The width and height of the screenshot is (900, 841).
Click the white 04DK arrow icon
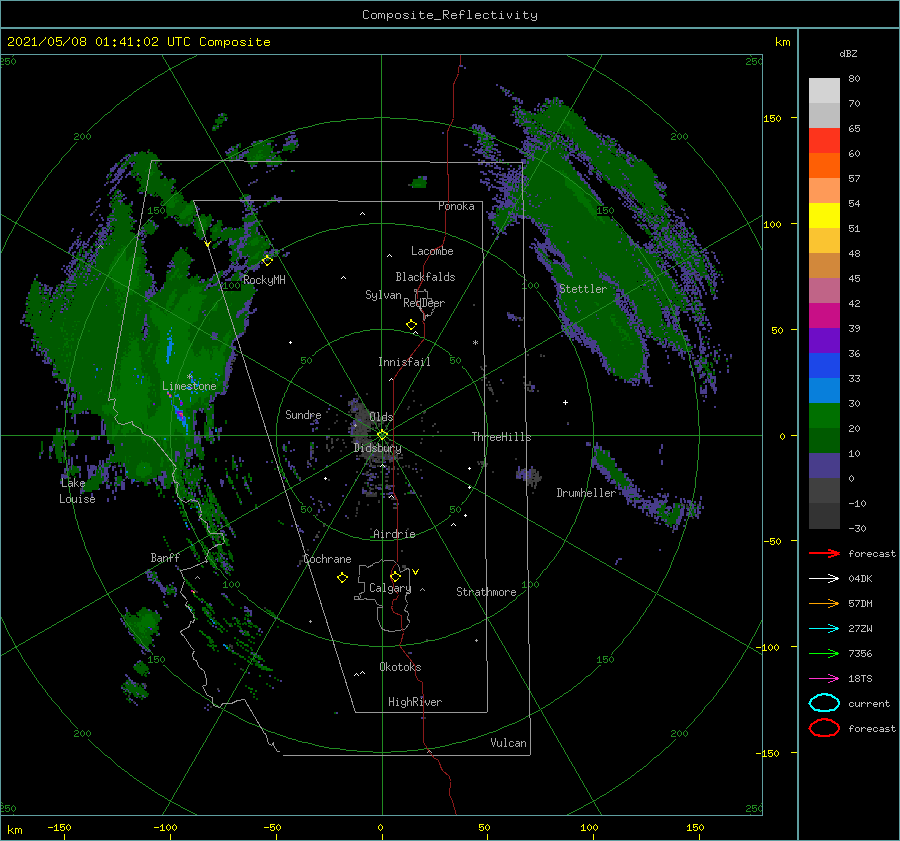click(x=824, y=578)
